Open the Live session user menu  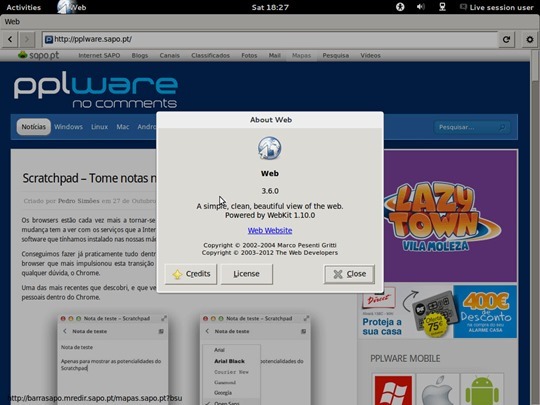click(x=497, y=7)
